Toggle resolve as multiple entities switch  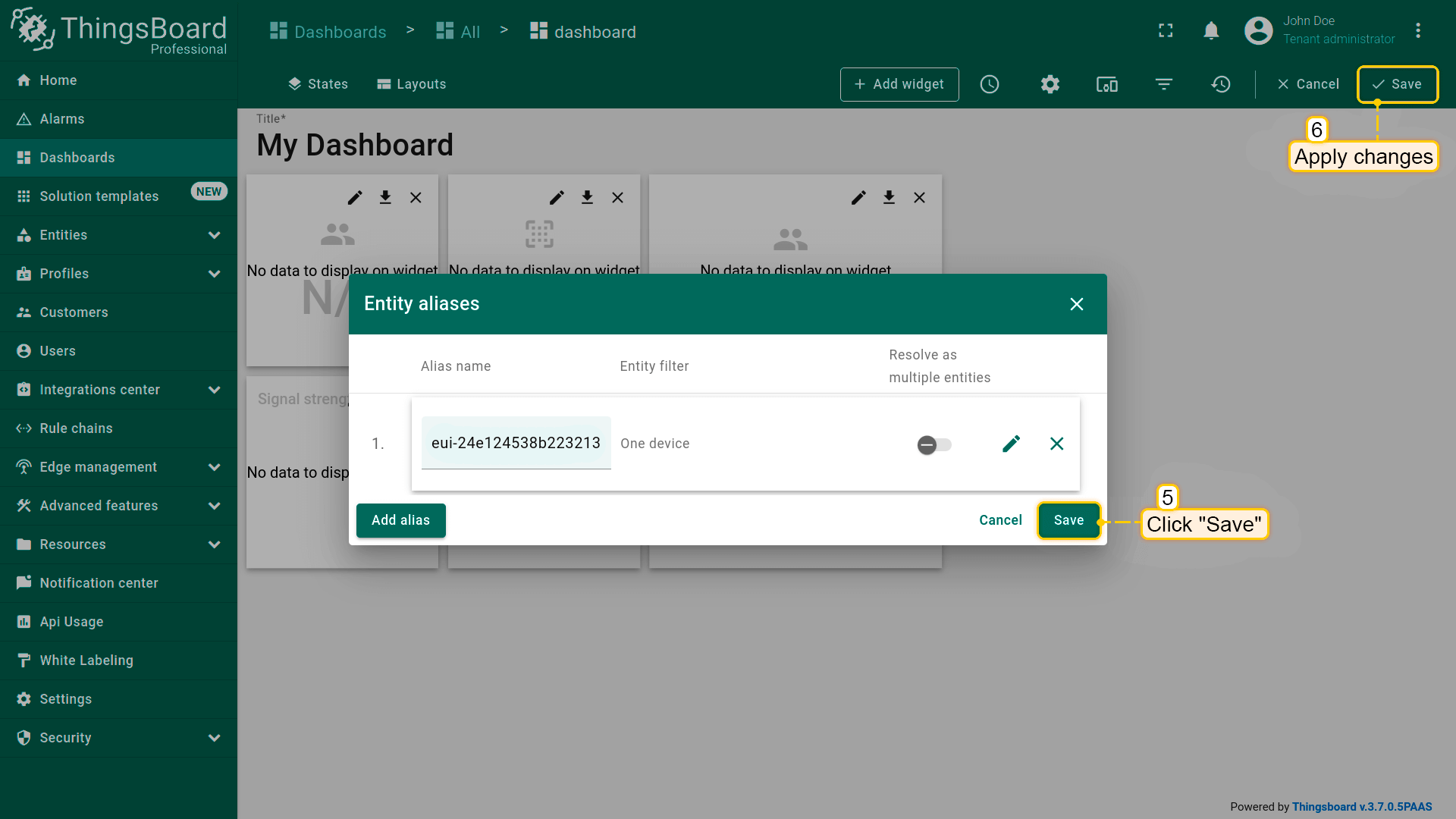(x=934, y=445)
